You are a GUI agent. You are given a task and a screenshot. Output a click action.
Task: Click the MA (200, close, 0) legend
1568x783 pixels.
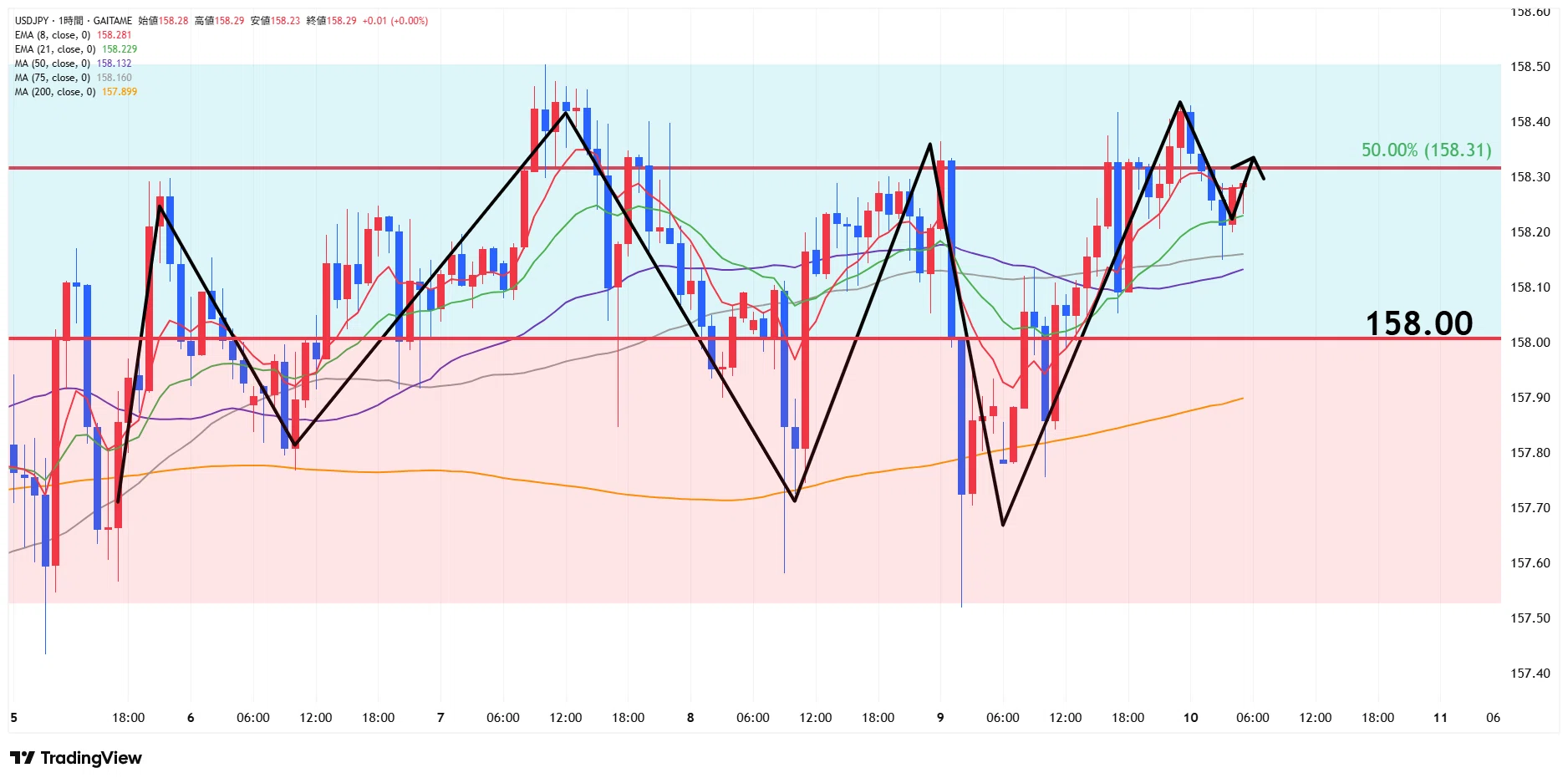pos(55,92)
